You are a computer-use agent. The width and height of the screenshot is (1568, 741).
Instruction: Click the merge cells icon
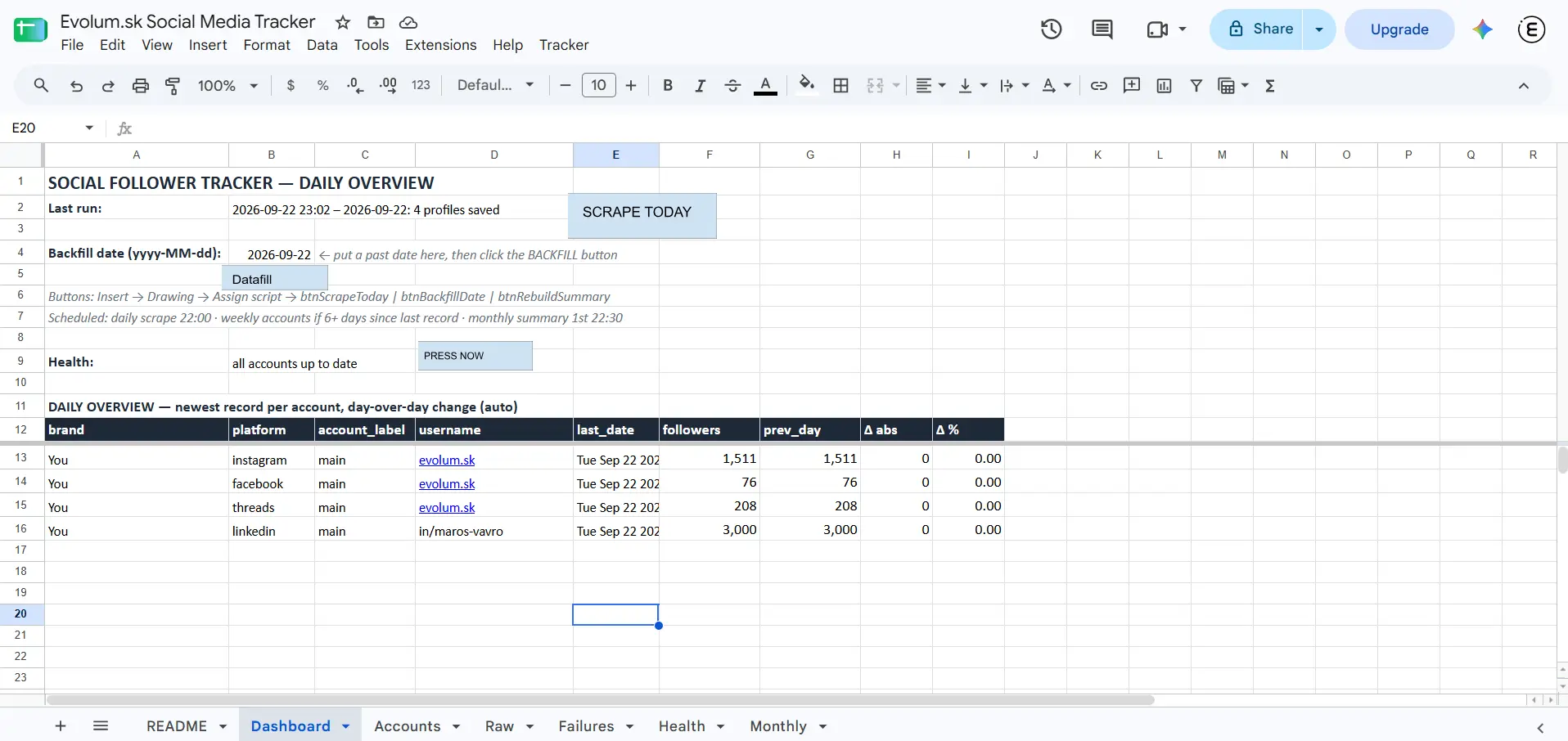point(875,85)
